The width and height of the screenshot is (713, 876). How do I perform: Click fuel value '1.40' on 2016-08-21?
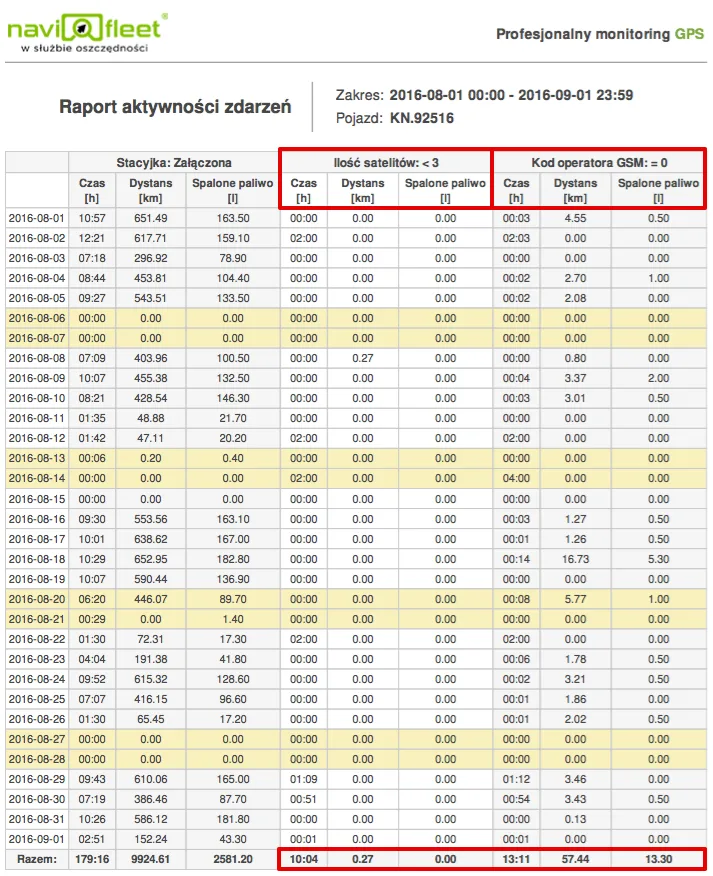pos(233,620)
